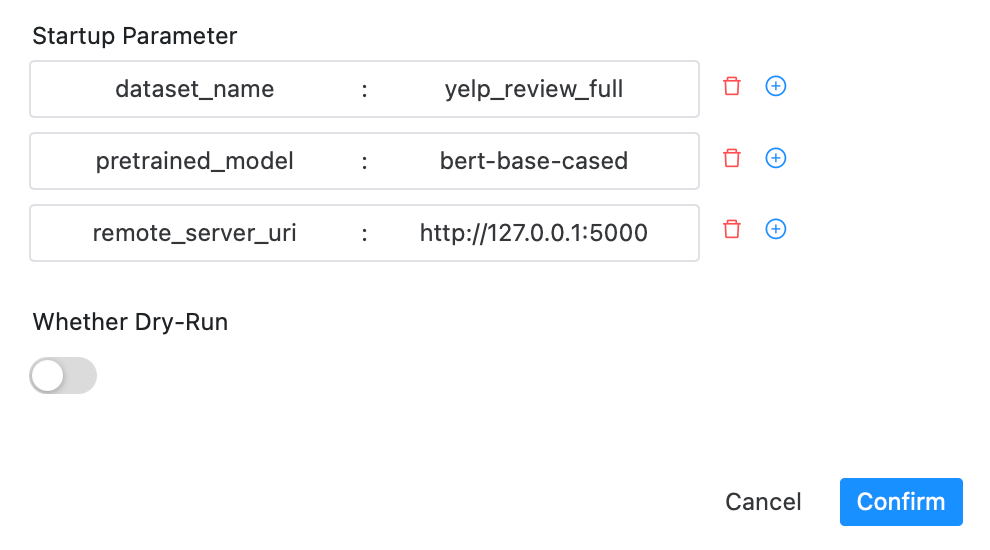Click the colon separator in dataset_name row

pyautogui.click(x=365, y=89)
